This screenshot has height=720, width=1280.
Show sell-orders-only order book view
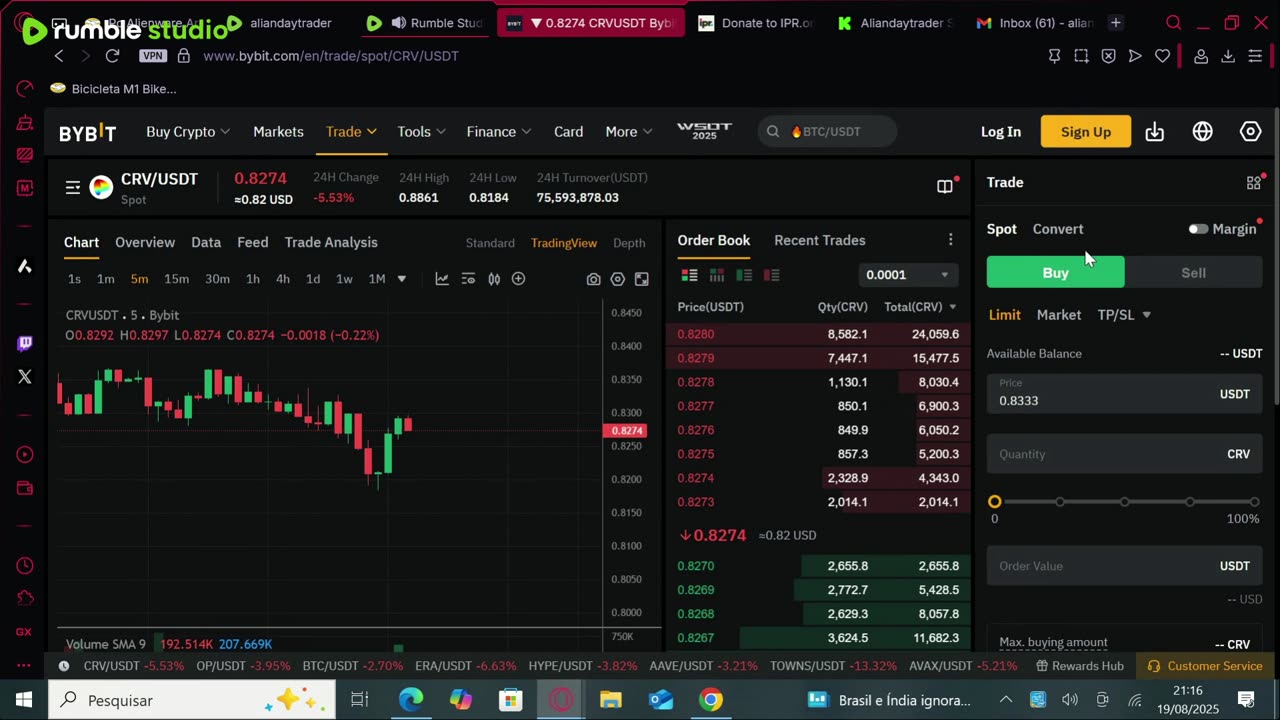771,275
